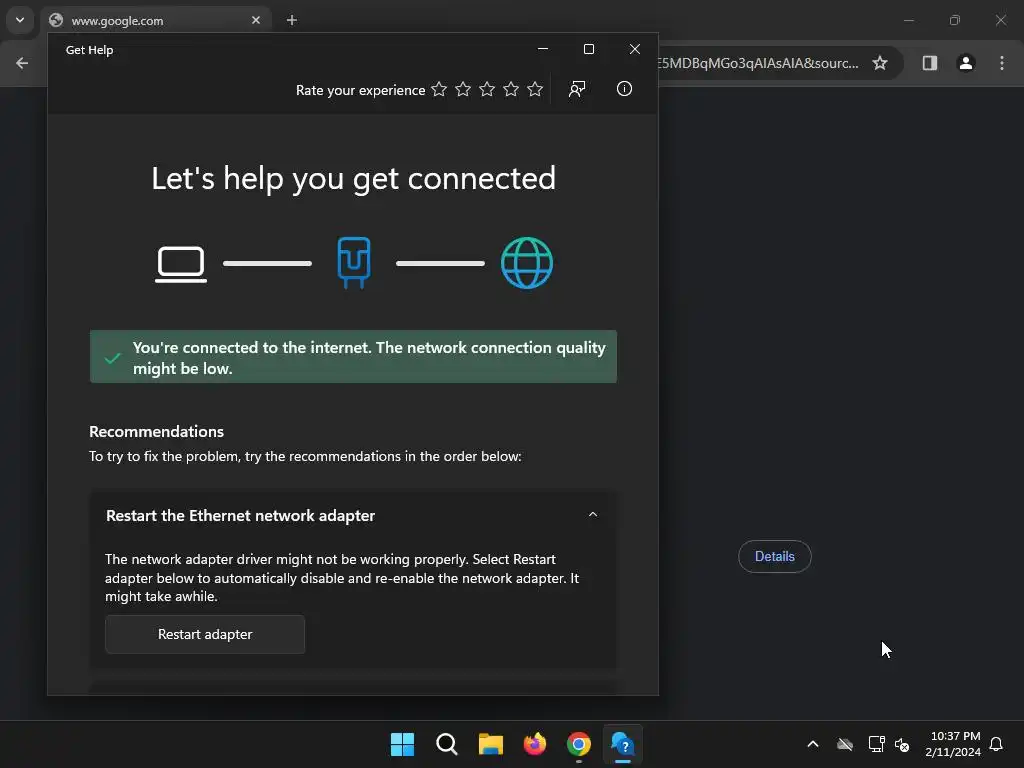Open File Explorer from taskbar
The height and width of the screenshot is (768, 1024).
(x=490, y=744)
